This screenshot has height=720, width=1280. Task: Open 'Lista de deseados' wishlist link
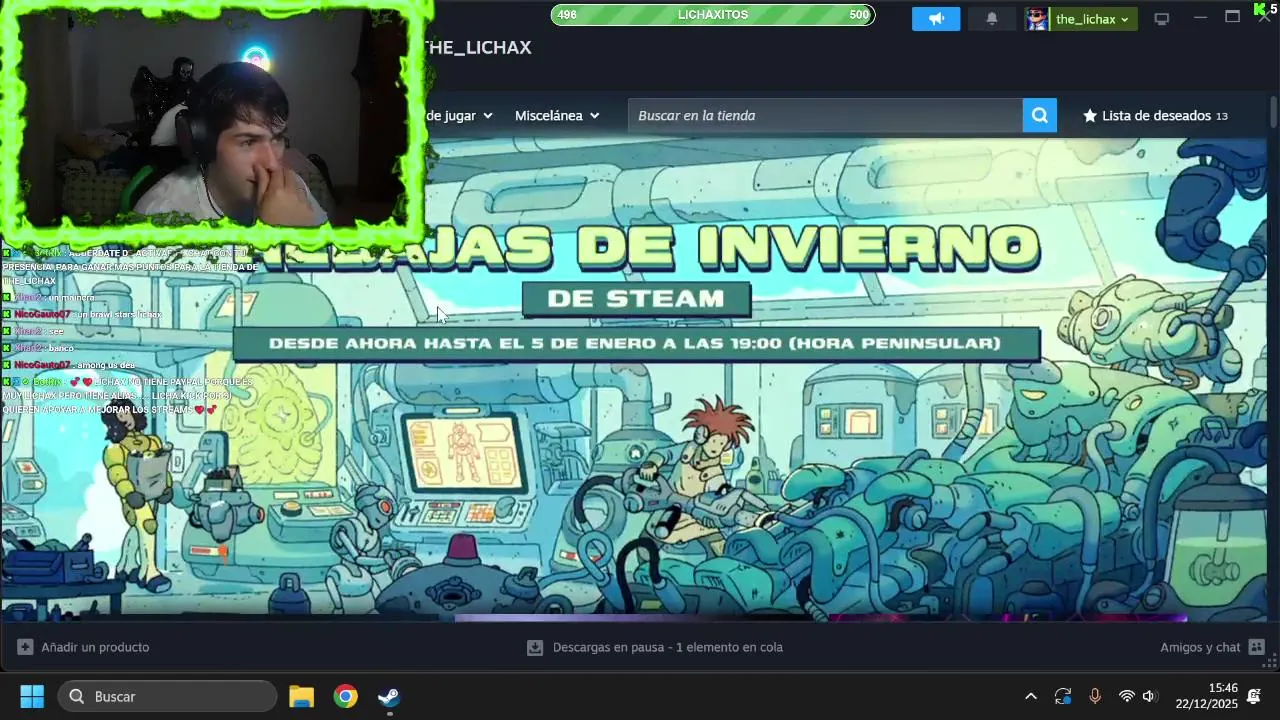pos(1156,116)
